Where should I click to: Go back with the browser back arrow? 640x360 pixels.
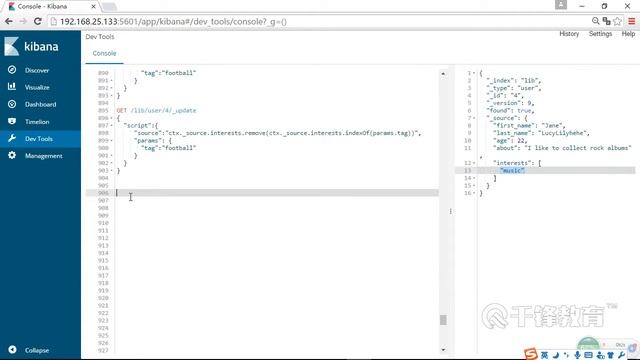coord(9,21)
